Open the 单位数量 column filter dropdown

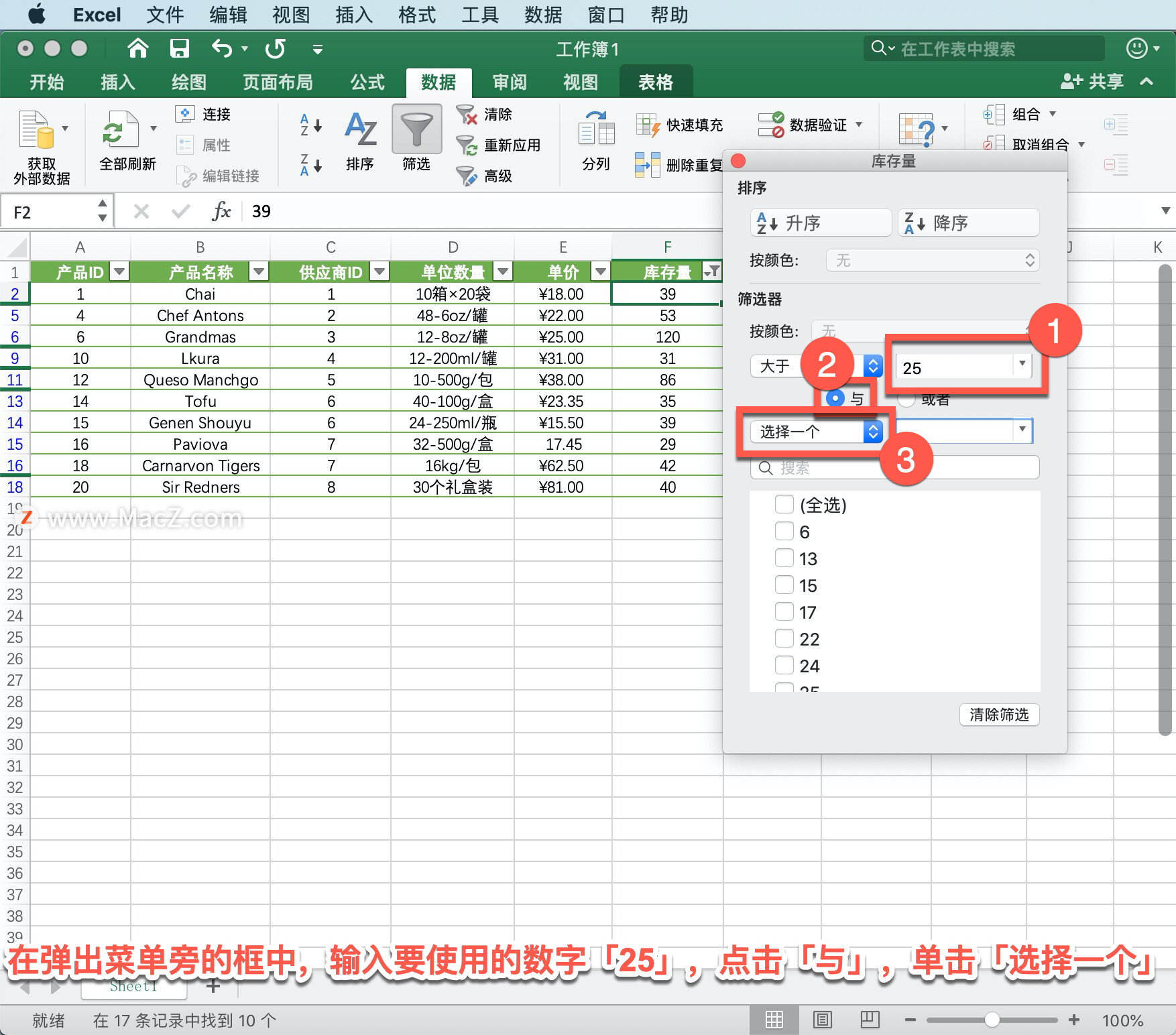point(503,271)
